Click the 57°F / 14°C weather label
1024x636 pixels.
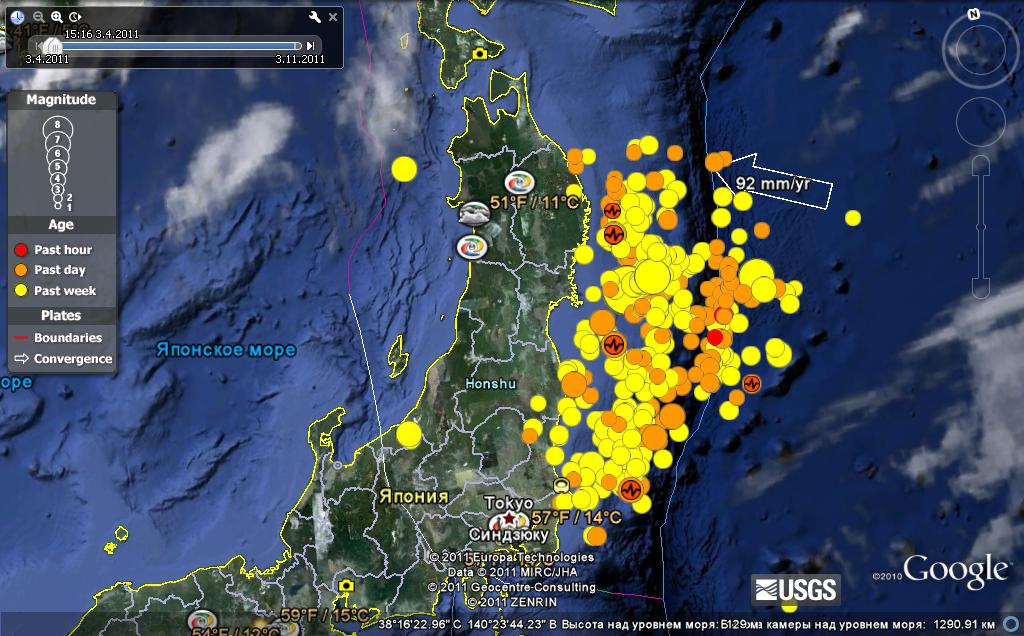click(x=576, y=518)
